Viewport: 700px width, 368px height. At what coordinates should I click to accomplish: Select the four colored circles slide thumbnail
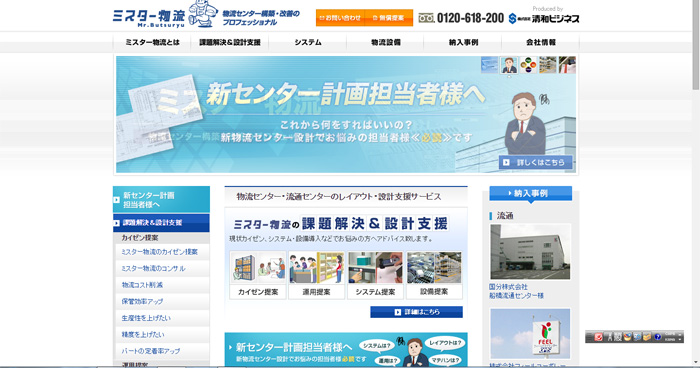(x=528, y=65)
